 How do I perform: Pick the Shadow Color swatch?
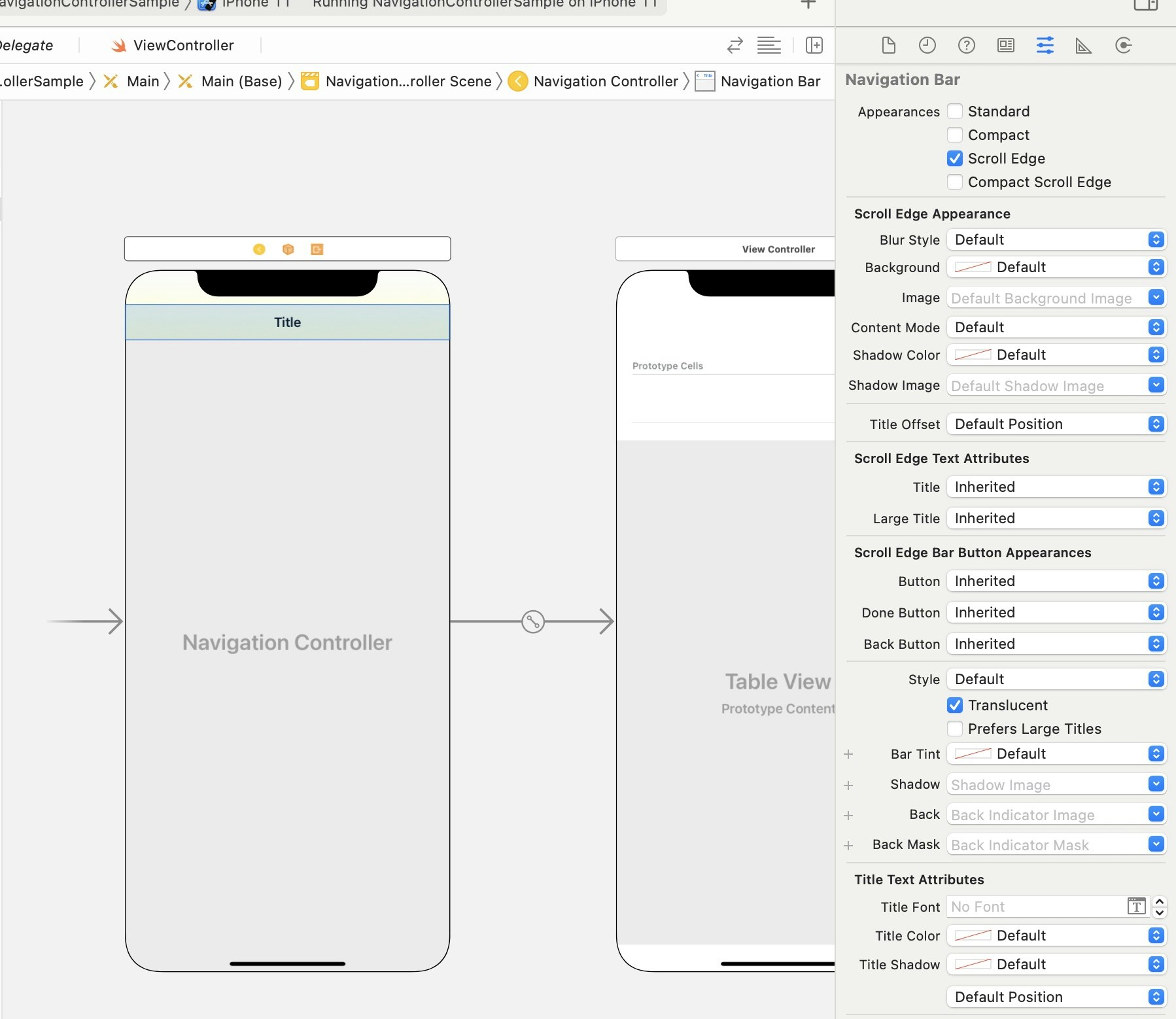[973, 354]
